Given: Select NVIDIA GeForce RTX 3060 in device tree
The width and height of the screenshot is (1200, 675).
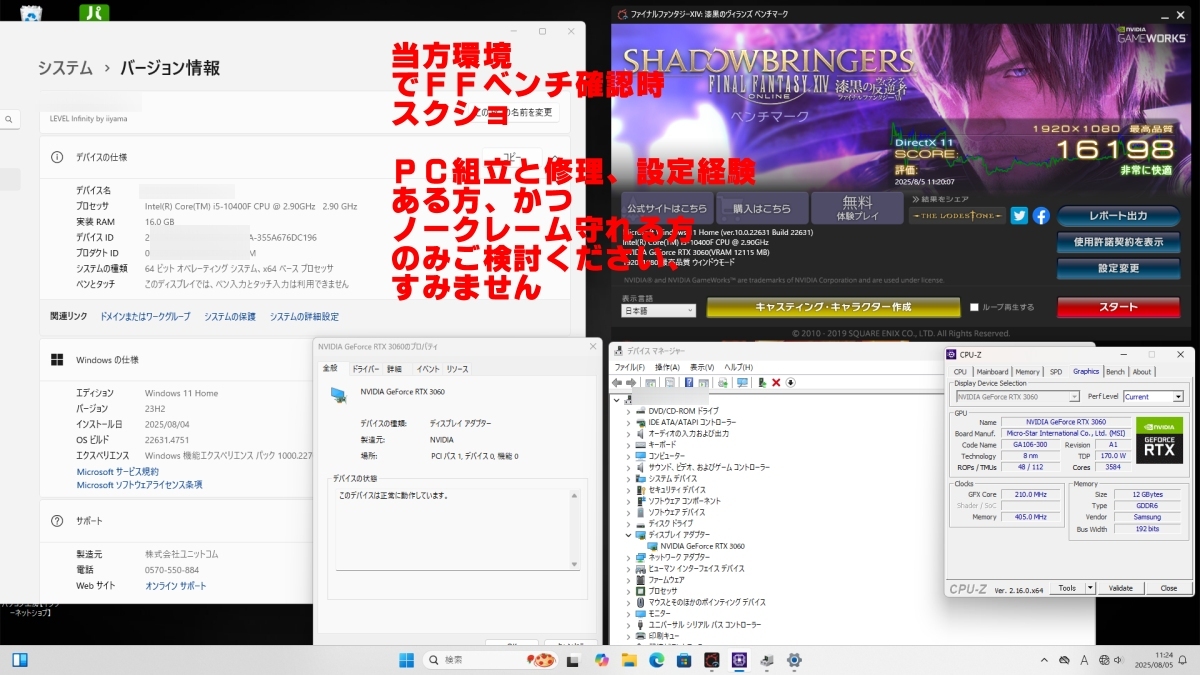Looking at the screenshot, I should click(702, 546).
